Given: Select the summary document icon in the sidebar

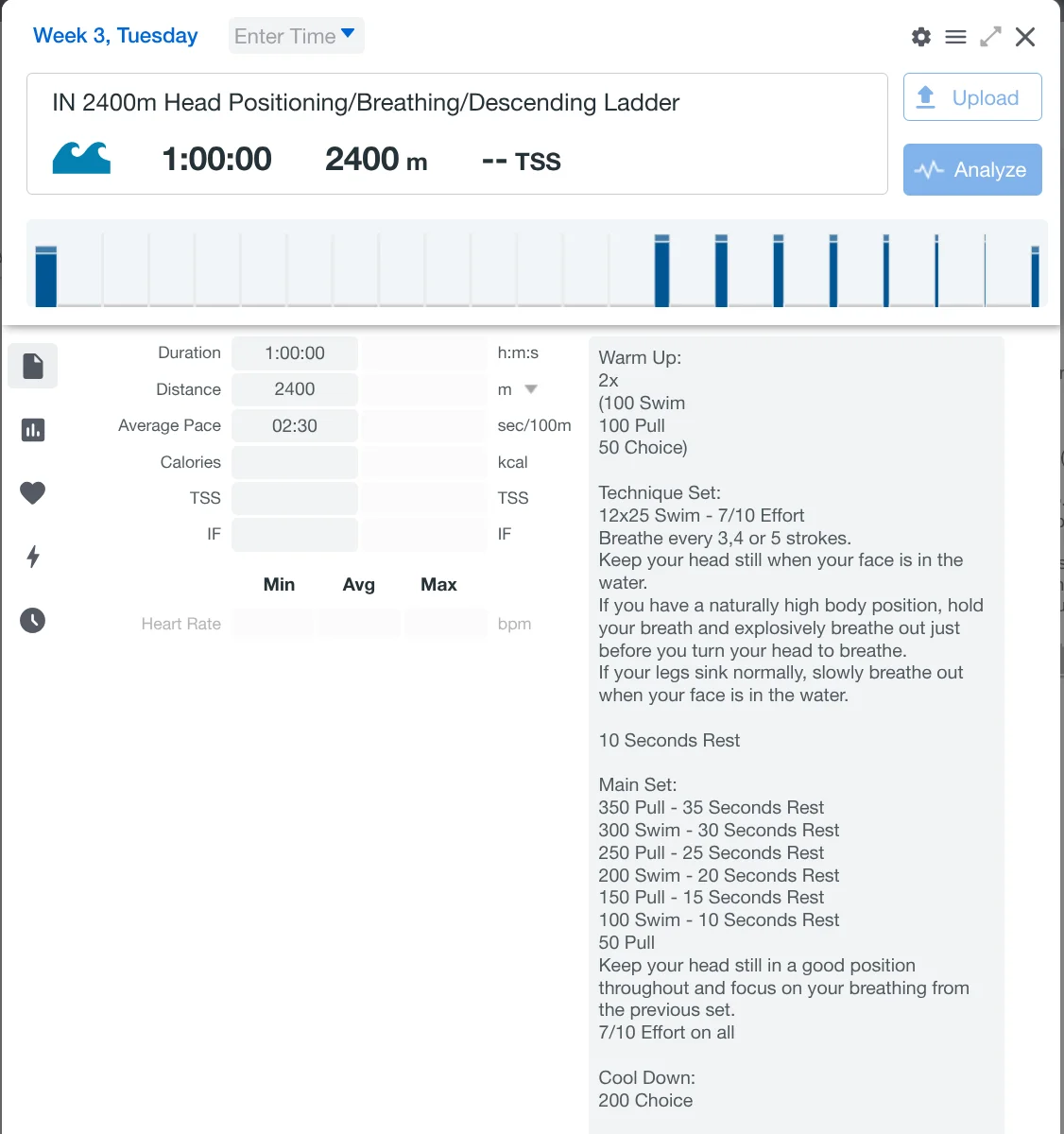Looking at the screenshot, I should pyautogui.click(x=33, y=366).
